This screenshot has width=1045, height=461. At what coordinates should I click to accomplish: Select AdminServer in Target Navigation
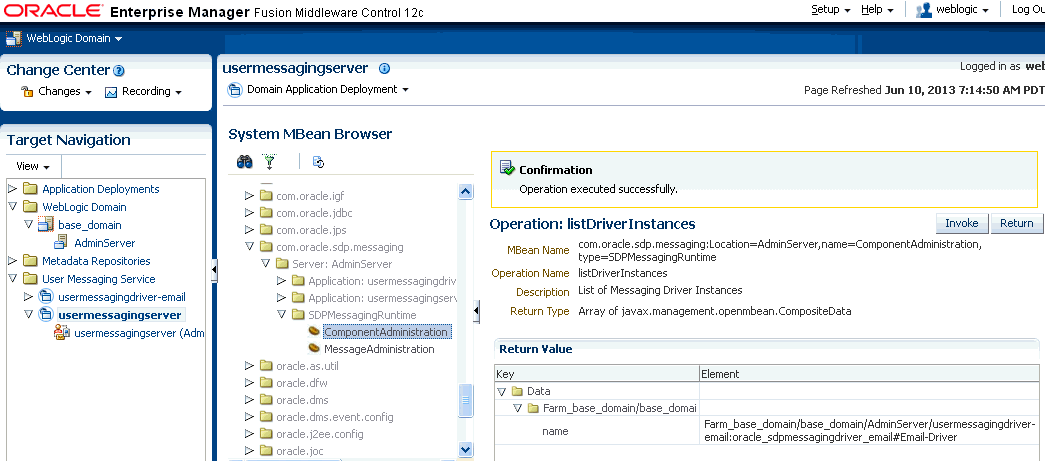(x=105, y=243)
